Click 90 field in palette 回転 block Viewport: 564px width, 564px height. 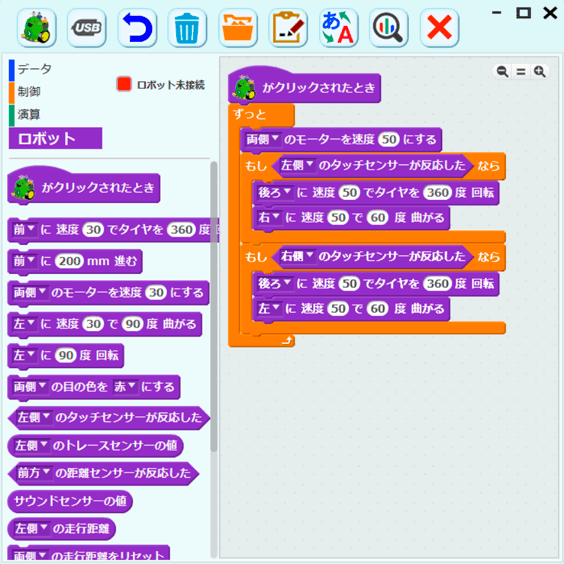[x=66, y=355]
